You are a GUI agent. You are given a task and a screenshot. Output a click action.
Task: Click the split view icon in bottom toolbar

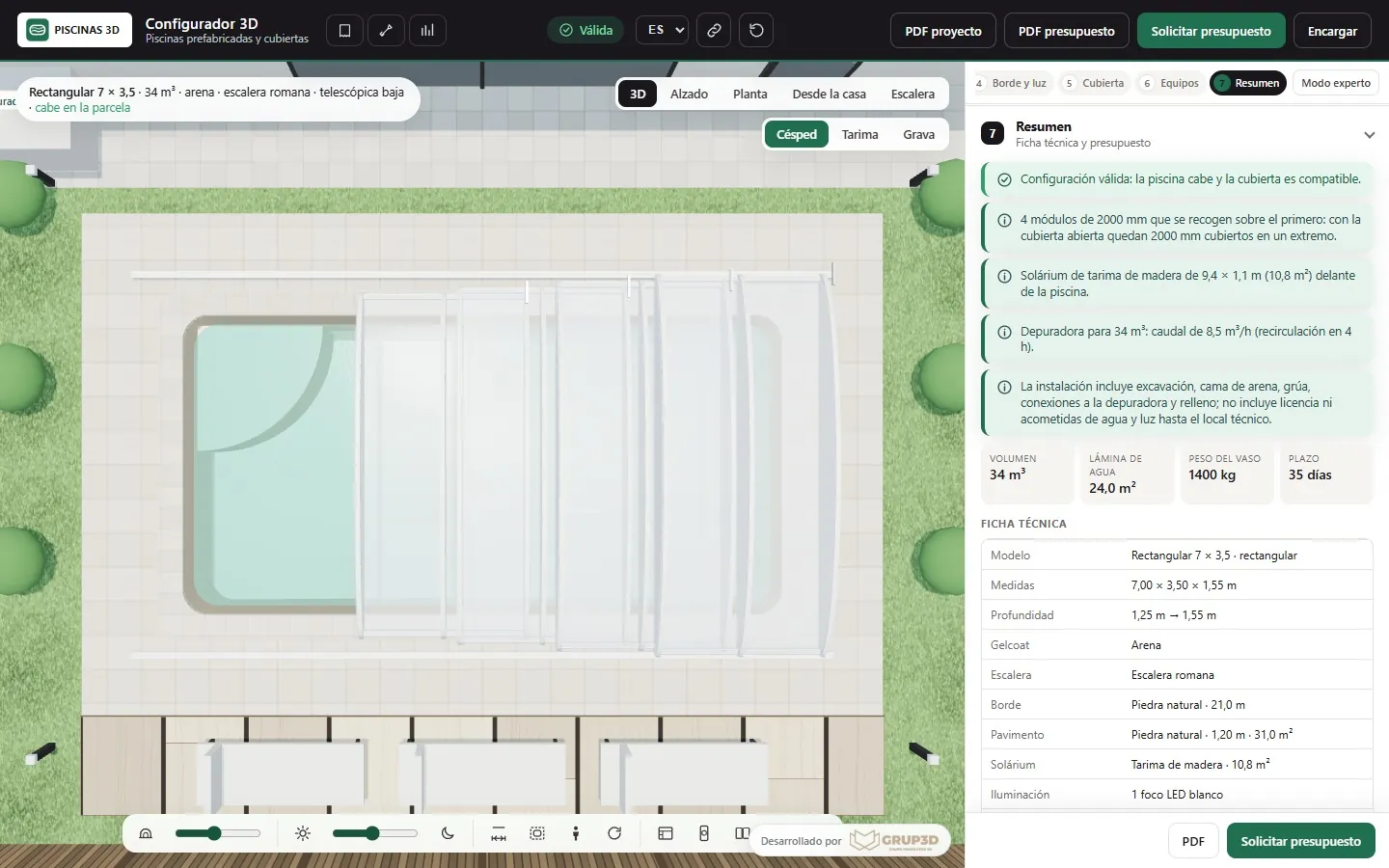[x=742, y=833]
